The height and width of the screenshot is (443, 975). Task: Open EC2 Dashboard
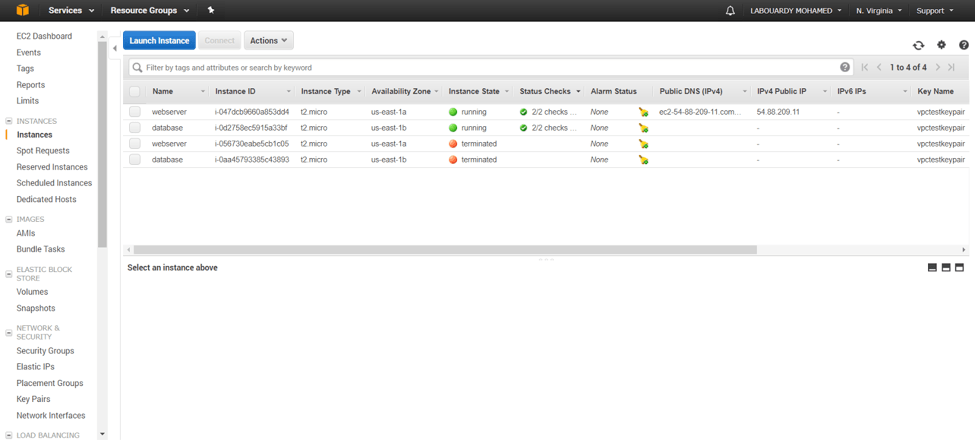click(44, 36)
